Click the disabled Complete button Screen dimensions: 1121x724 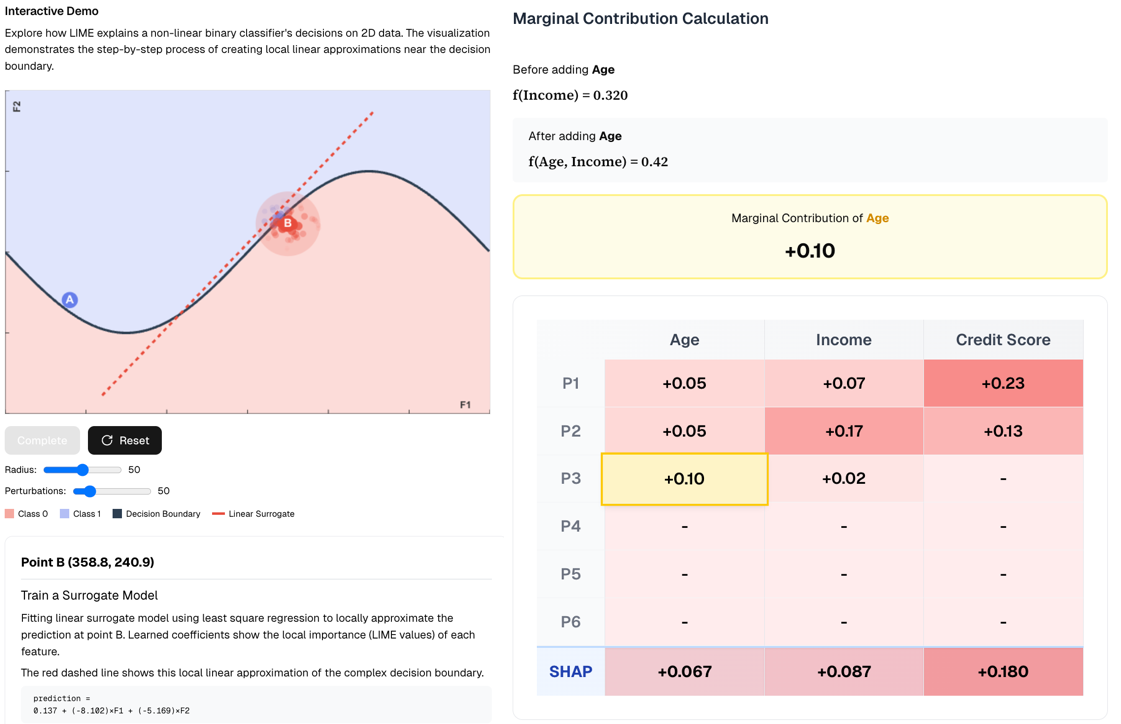pyautogui.click(x=42, y=440)
